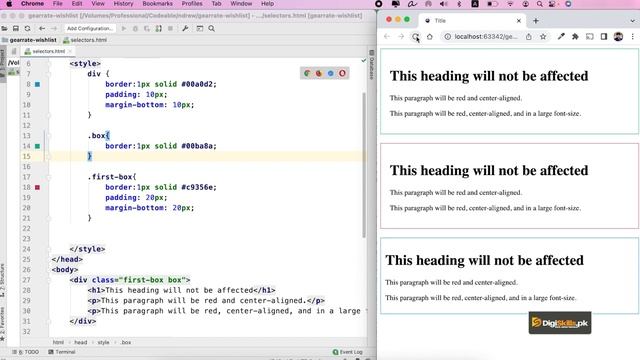This screenshot has width=640, height=360.
Task: Click the project structure window icon
Action: tap(200, 29)
